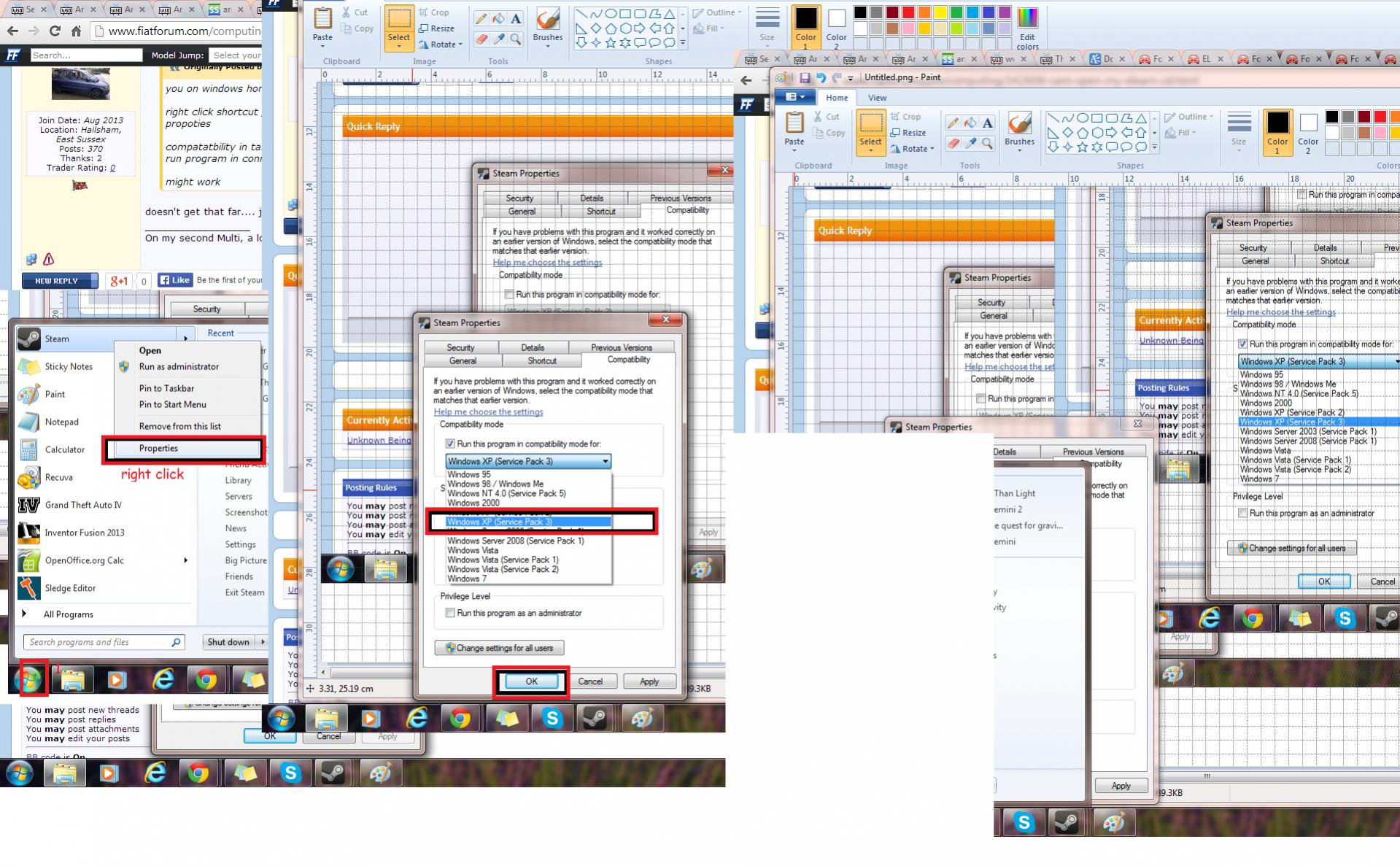Select the Eraser in the Untitled.png Paint window

click(x=953, y=143)
